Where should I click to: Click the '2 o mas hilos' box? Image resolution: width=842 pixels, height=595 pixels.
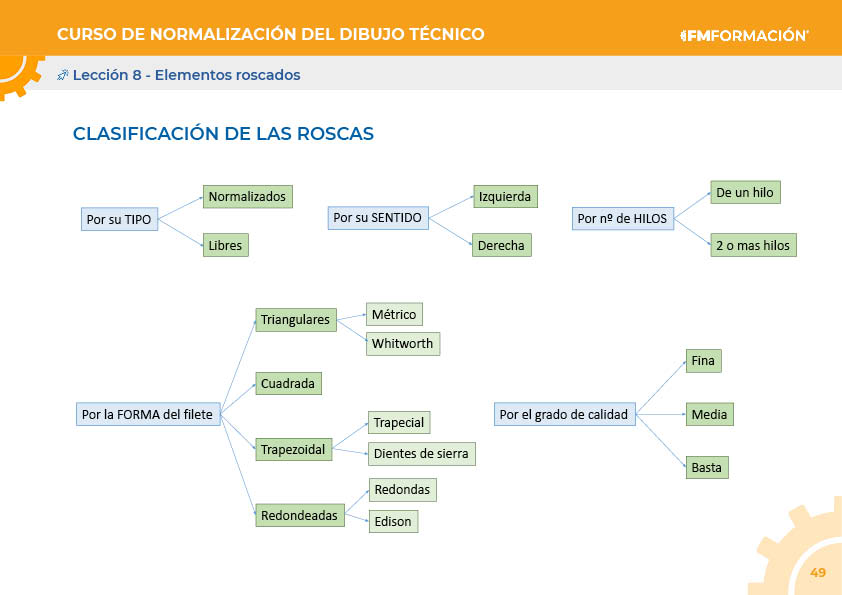753,245
